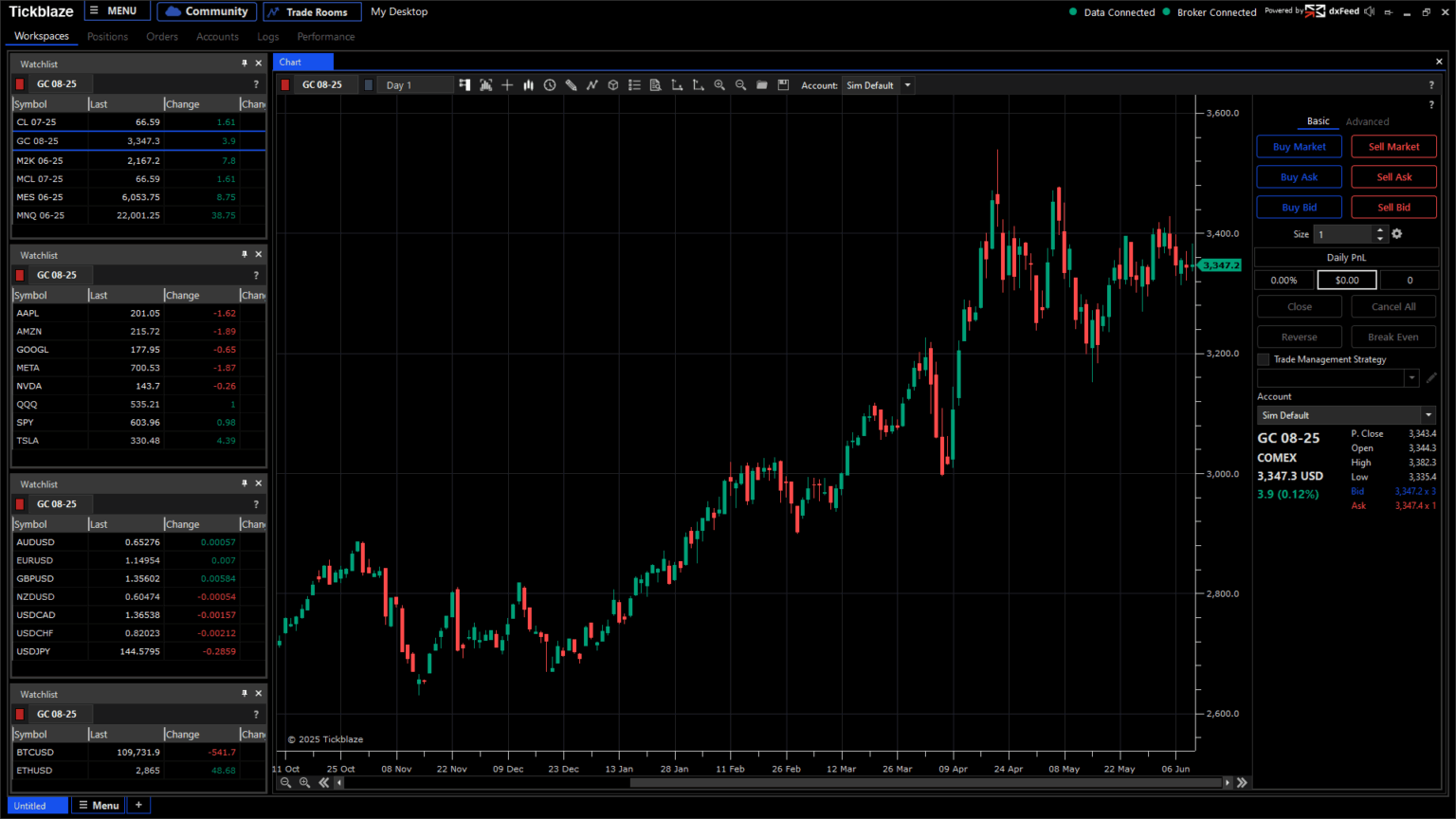Expand the chart toolbar Account dropdown
Image resolution: width=1456 pixels, height=819 pixels.
tap(907, 85)
